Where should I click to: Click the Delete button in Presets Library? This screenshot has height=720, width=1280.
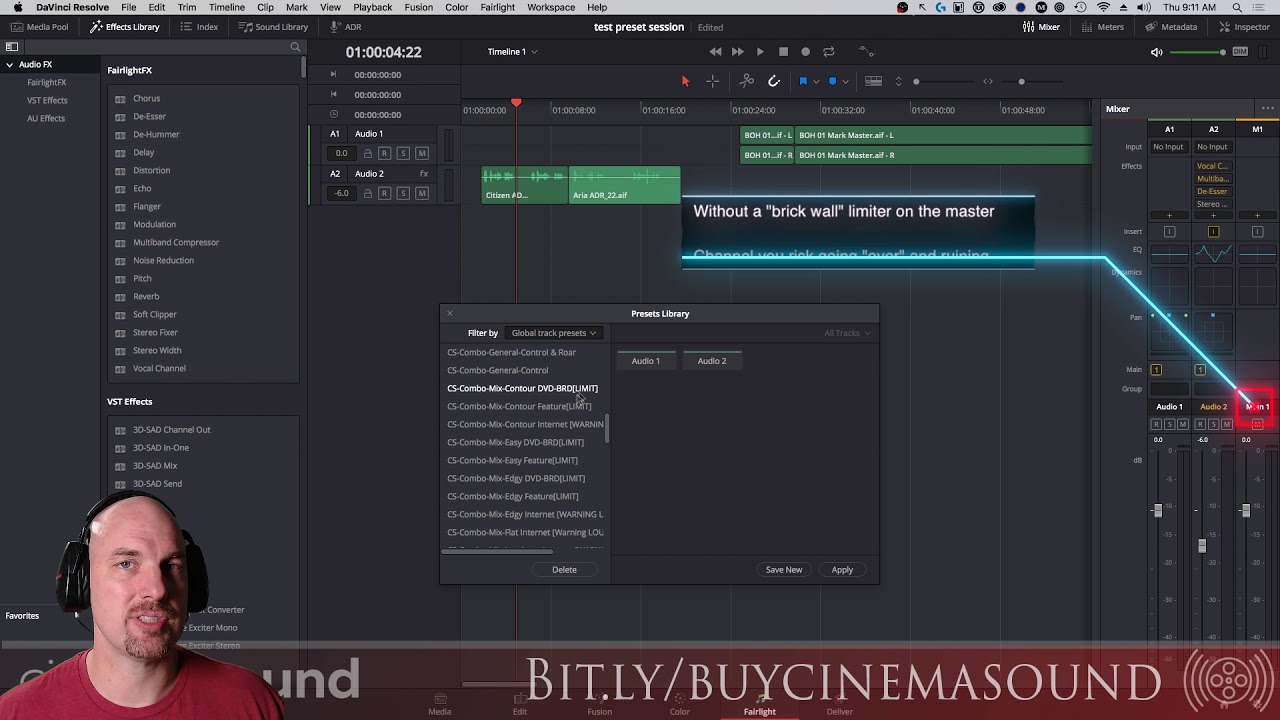tap(564, 570)
